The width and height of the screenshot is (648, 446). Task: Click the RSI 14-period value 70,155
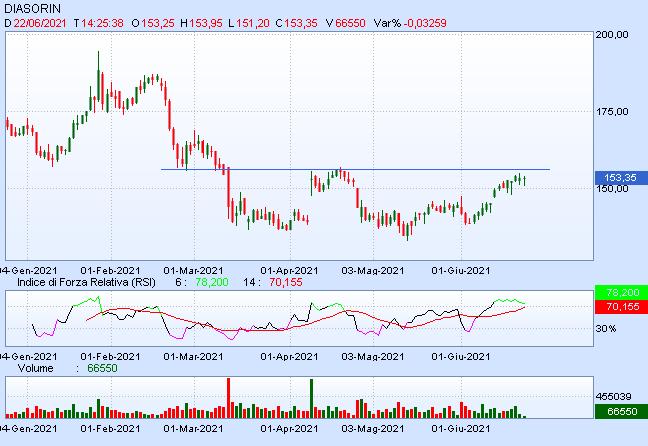[286, 282]
